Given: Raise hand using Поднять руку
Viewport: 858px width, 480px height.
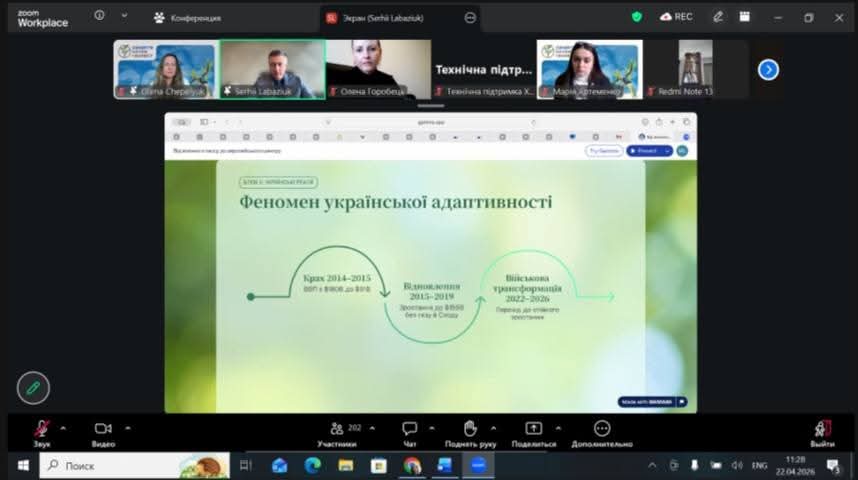Looking at the screenshot, I should click(x=470, y=429).
